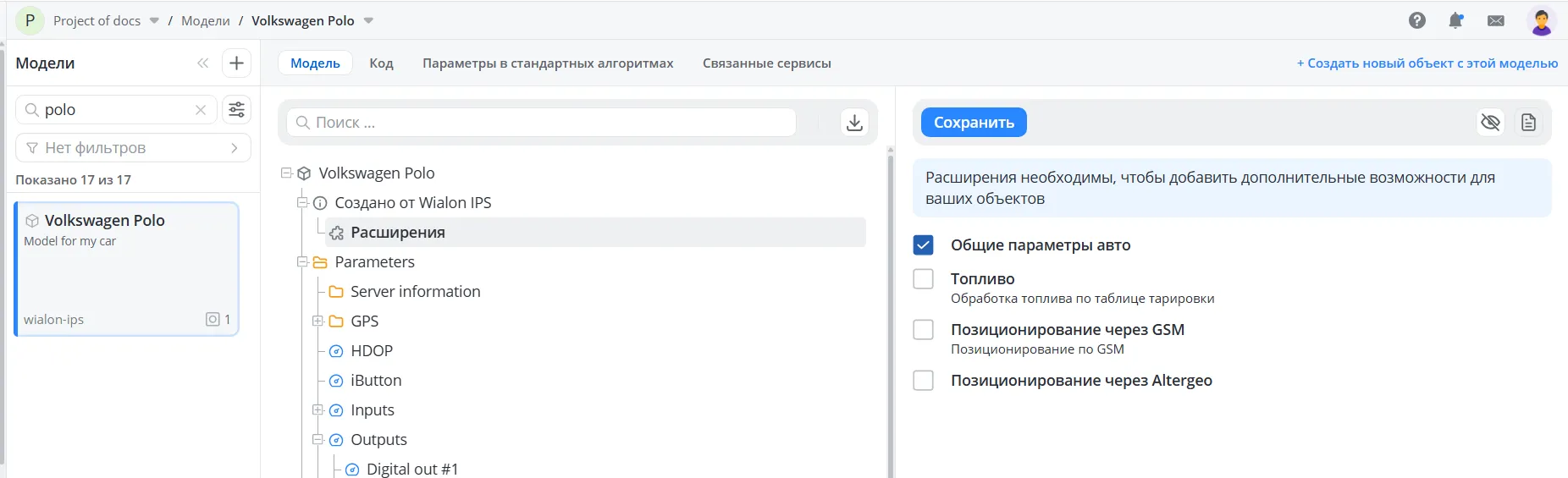Add a new model with plus button
Screen dimensions: 1568x478
click(x=236, y=63)
